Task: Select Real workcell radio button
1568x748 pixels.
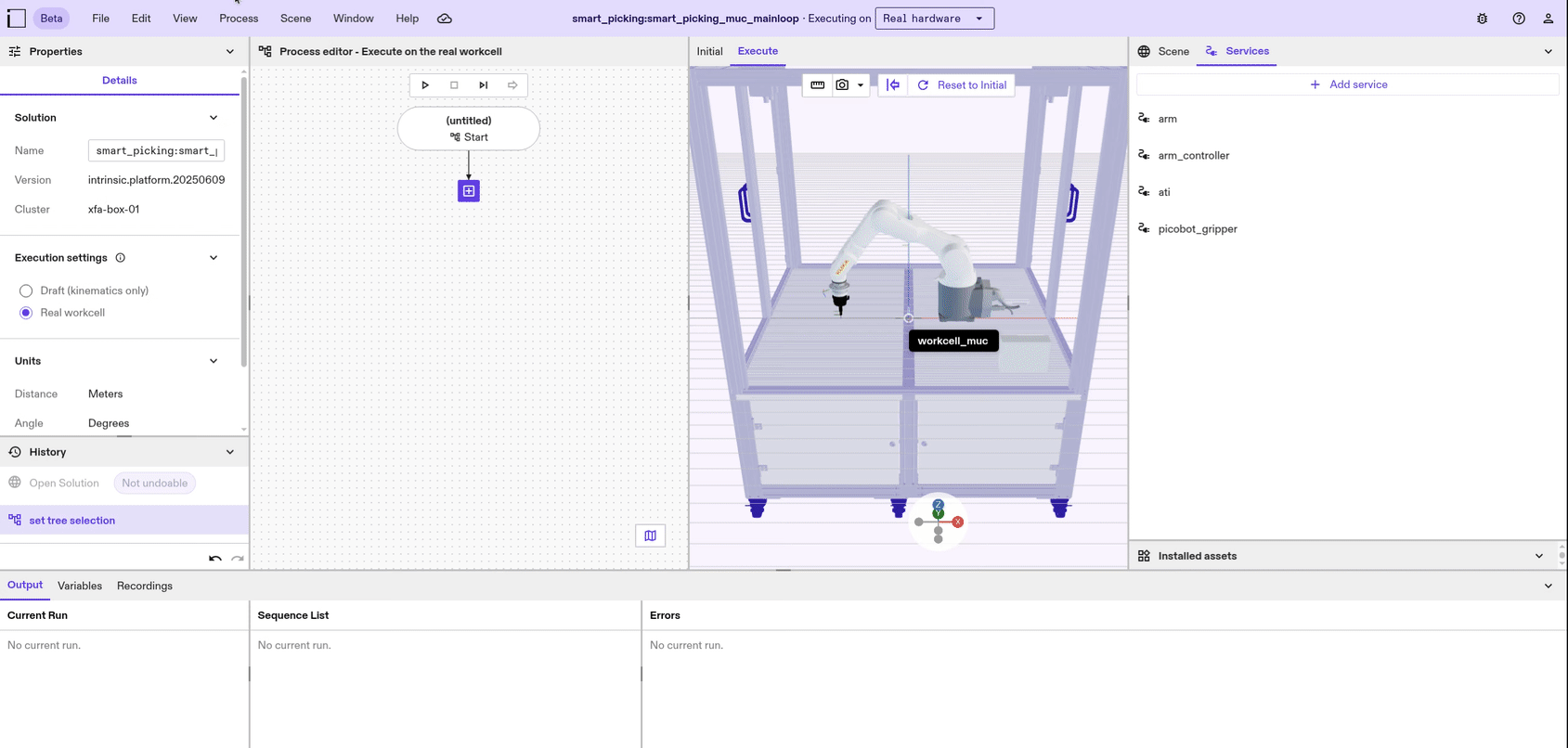Action: [26, 313]
